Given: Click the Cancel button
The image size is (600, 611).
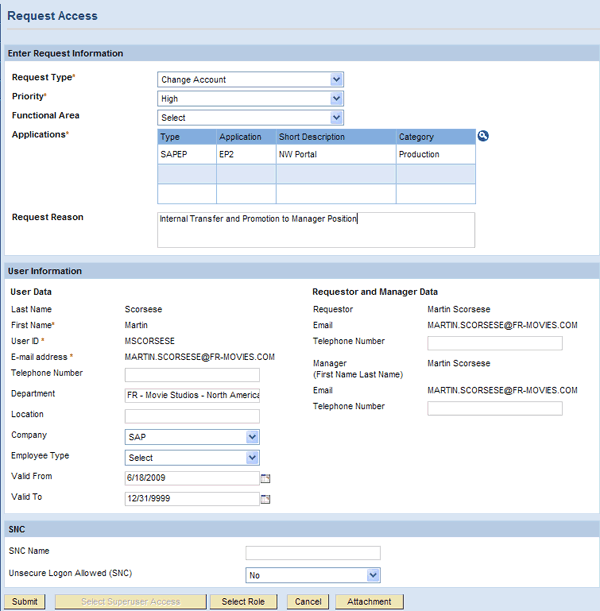Looking at the screenshot, I should pyautogui.click(x=308, y=602).
